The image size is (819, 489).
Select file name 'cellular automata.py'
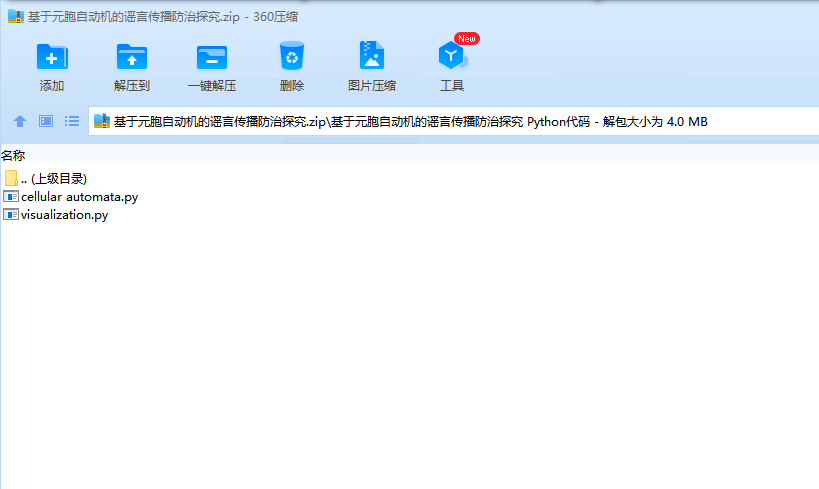(79, 197)
